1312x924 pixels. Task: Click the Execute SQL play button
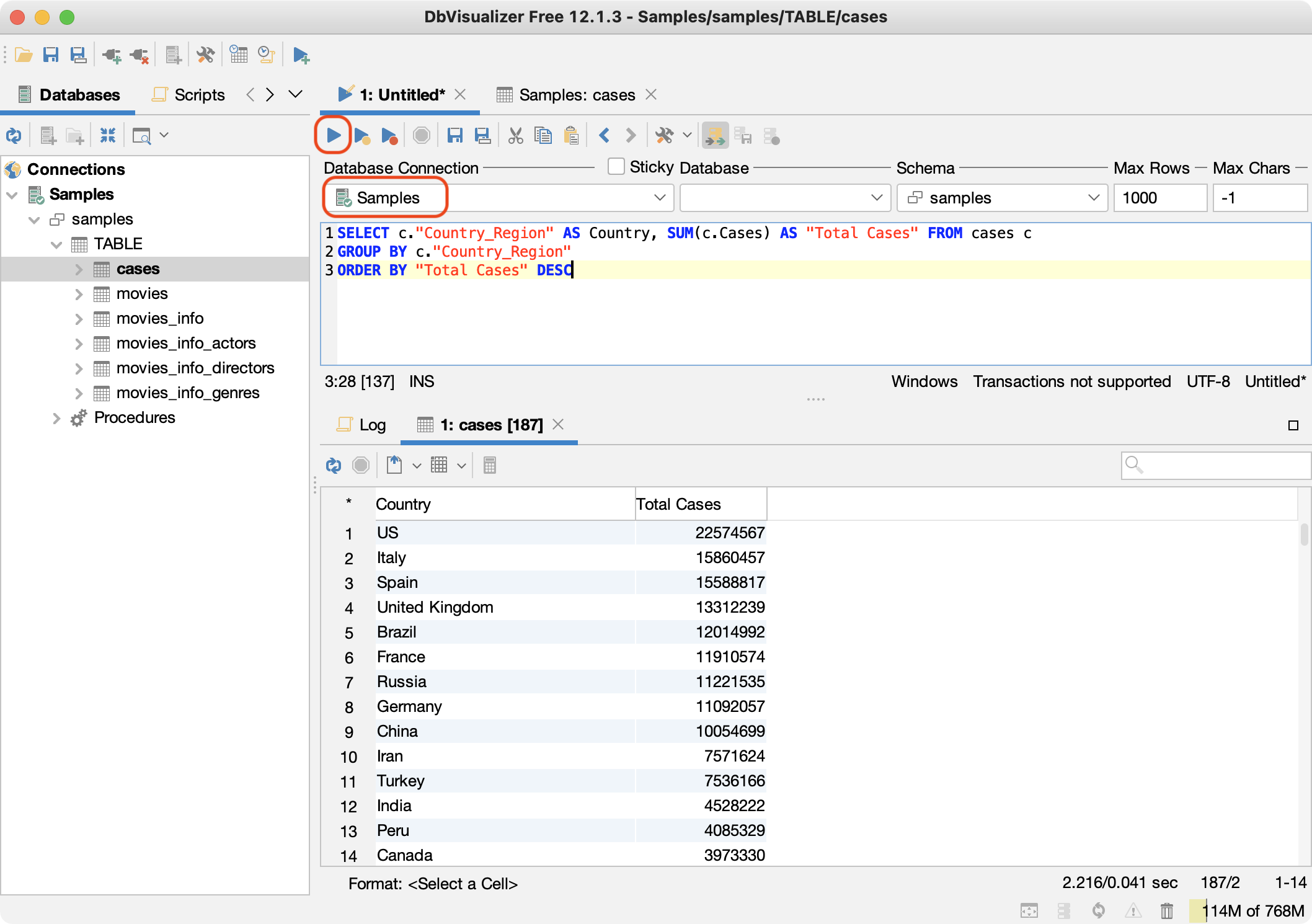pos(333,135)
